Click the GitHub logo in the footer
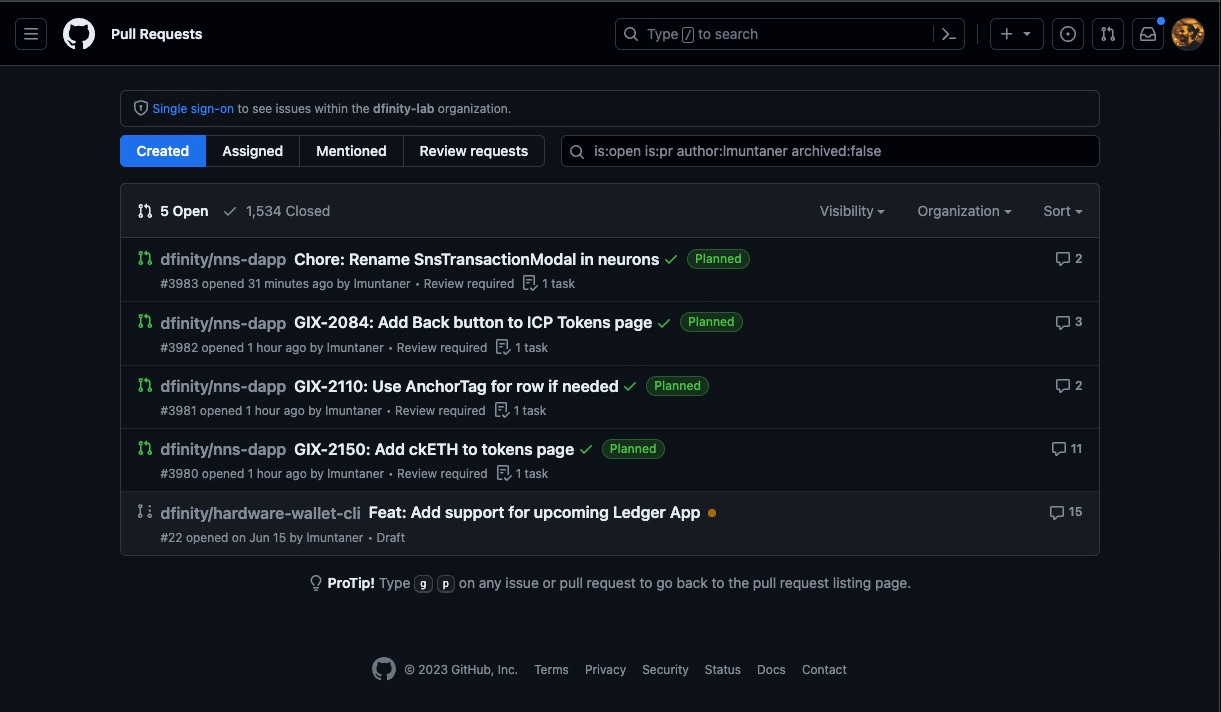The height and width of the screenshot is (712, 1221). click(384, 669)
